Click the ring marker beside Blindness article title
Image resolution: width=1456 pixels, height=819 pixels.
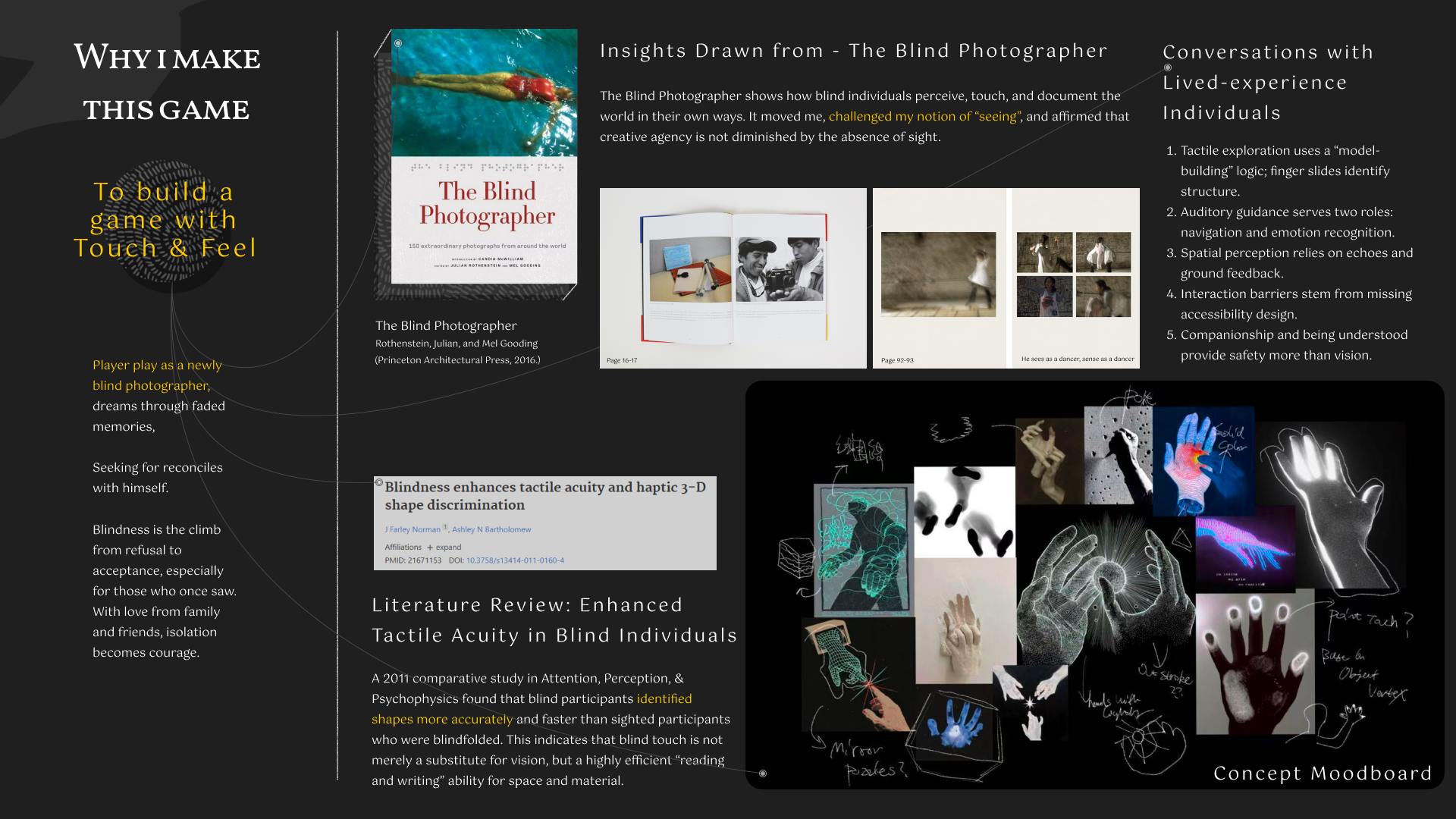(x=379, y=482)
